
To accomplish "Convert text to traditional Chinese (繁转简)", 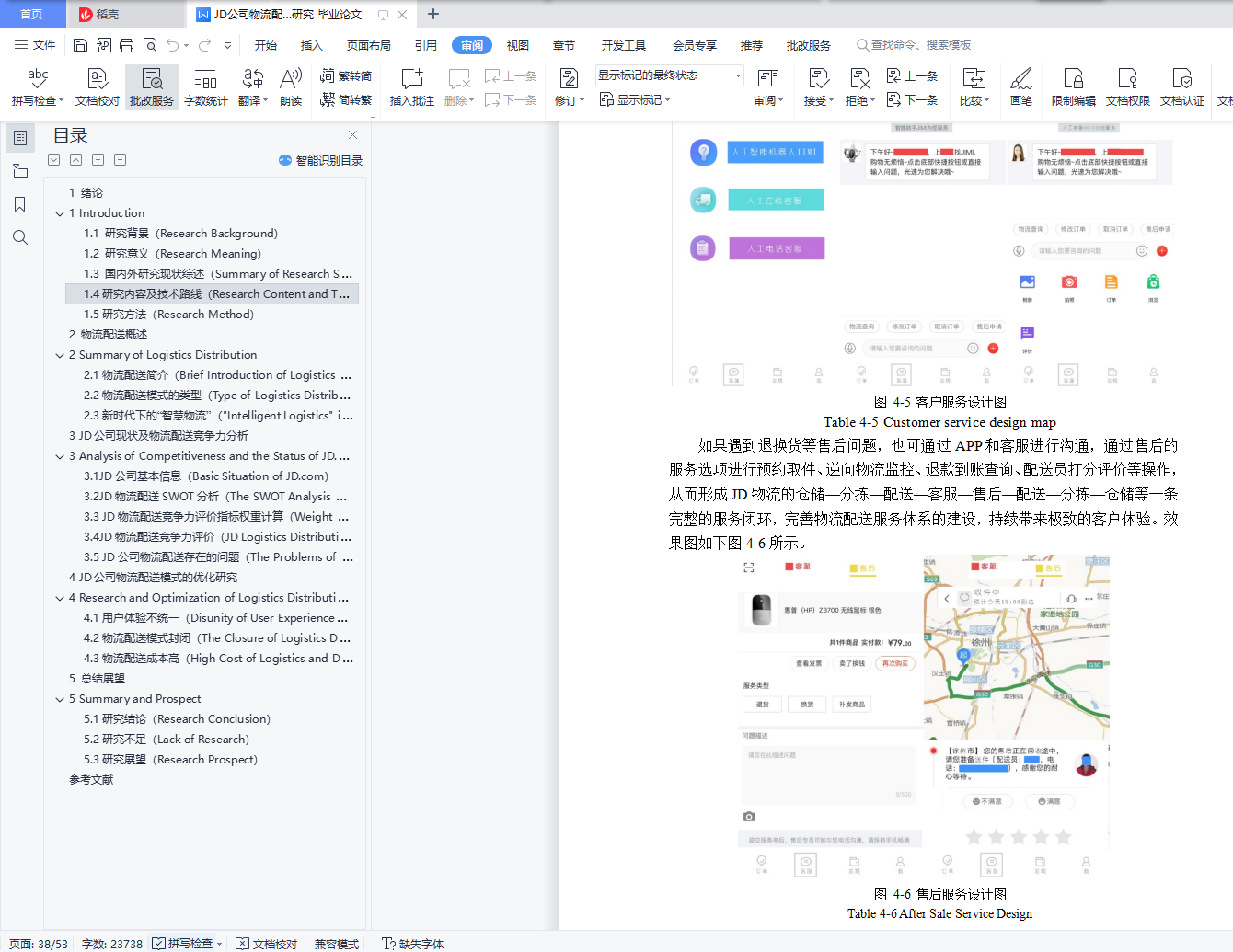I will 346,76.
